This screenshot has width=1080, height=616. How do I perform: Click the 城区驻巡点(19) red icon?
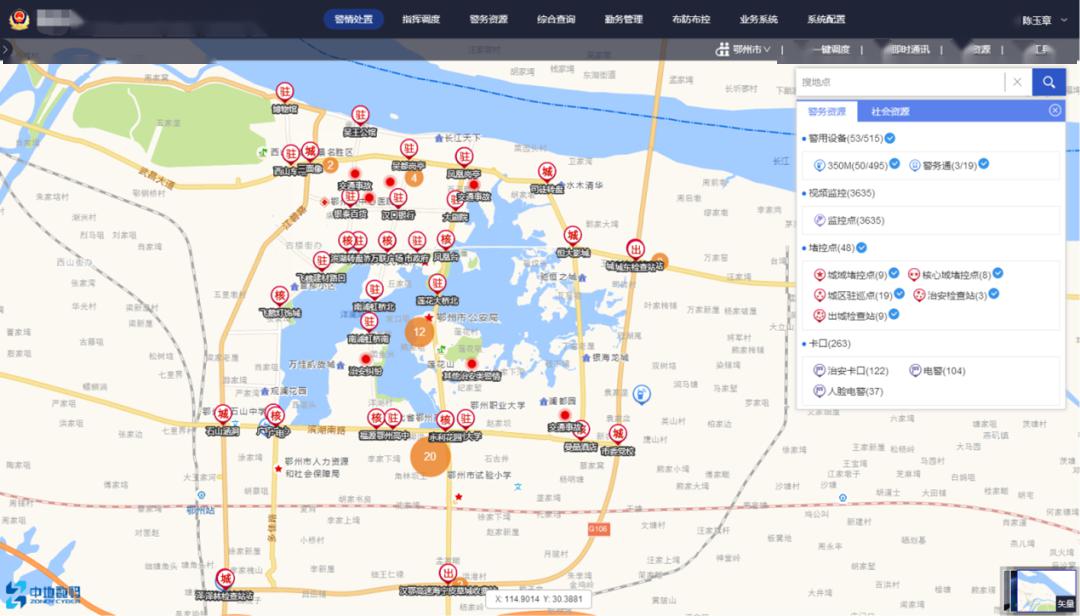pyautogui.click(x=819, y=296)
